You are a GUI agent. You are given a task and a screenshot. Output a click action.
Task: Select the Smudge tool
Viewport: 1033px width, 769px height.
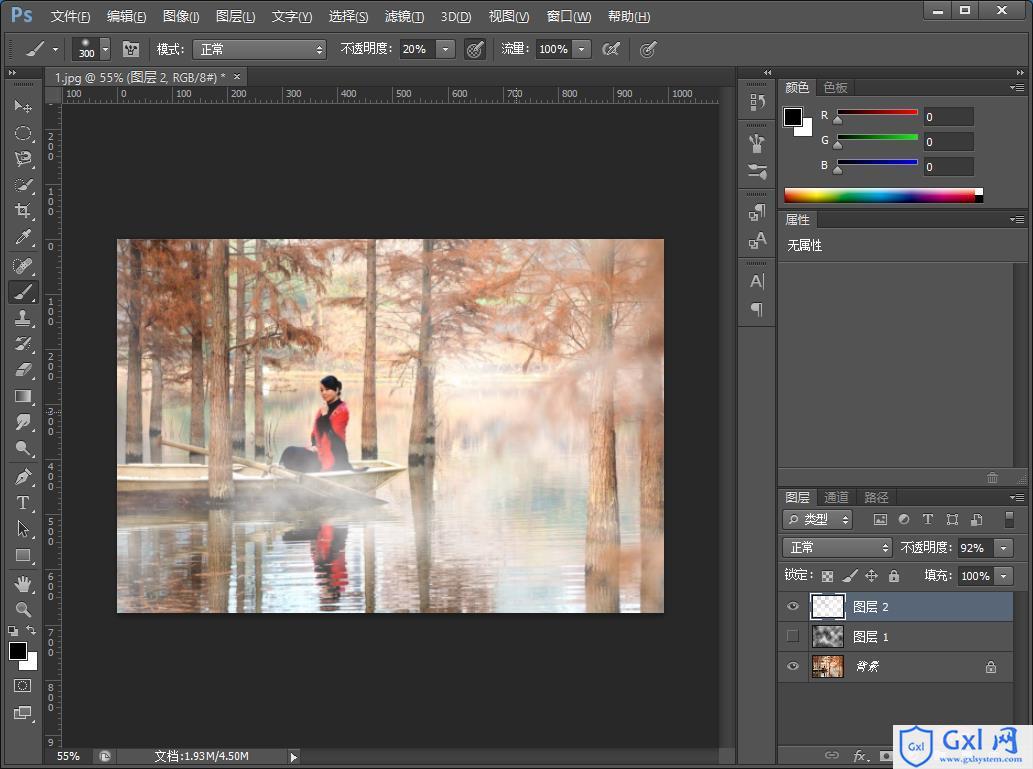(23, 422)
